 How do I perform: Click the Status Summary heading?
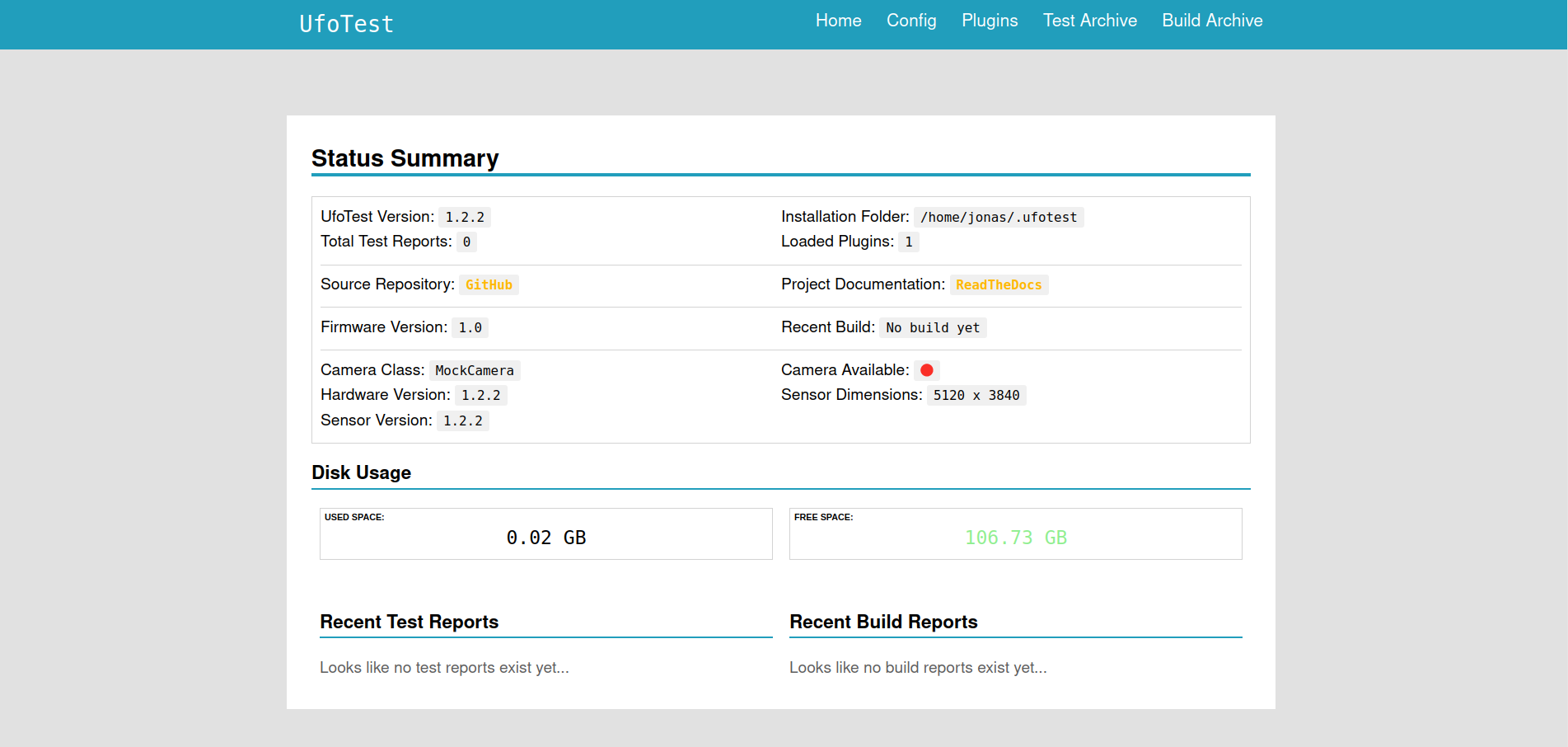tap(405, 158)
